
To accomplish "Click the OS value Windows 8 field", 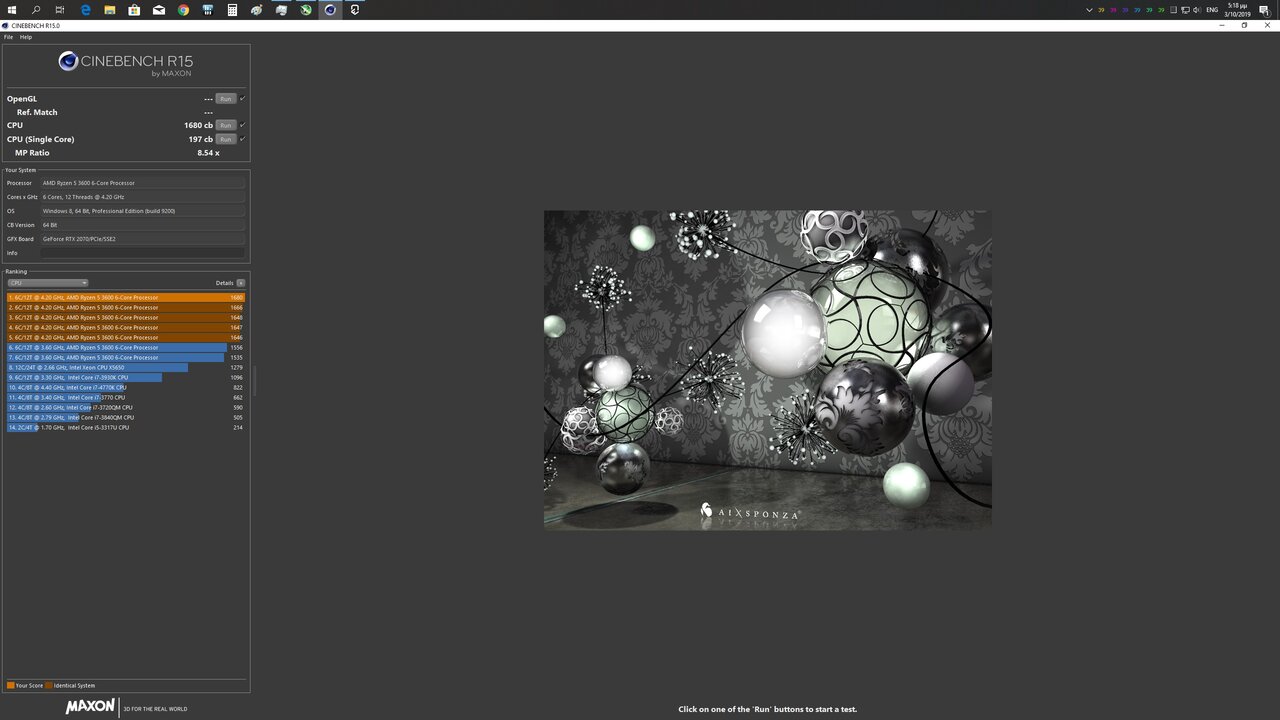I will tap(143, 211).
